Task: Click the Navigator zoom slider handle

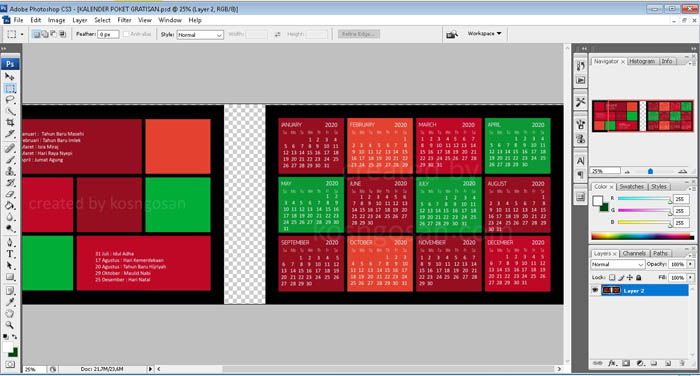Action: coord(650,171)
